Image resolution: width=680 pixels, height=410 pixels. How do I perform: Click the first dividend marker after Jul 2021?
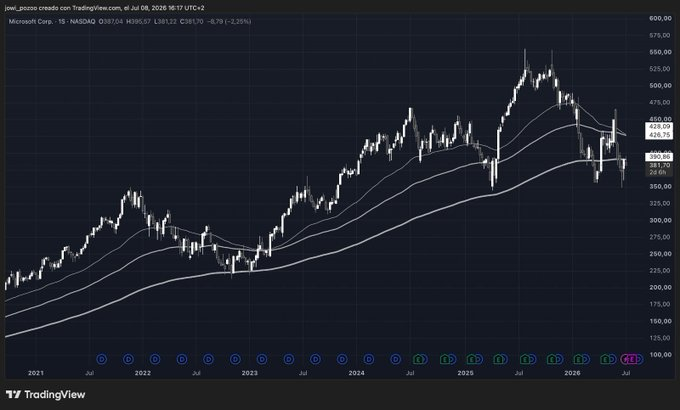[x=101, y=359]
